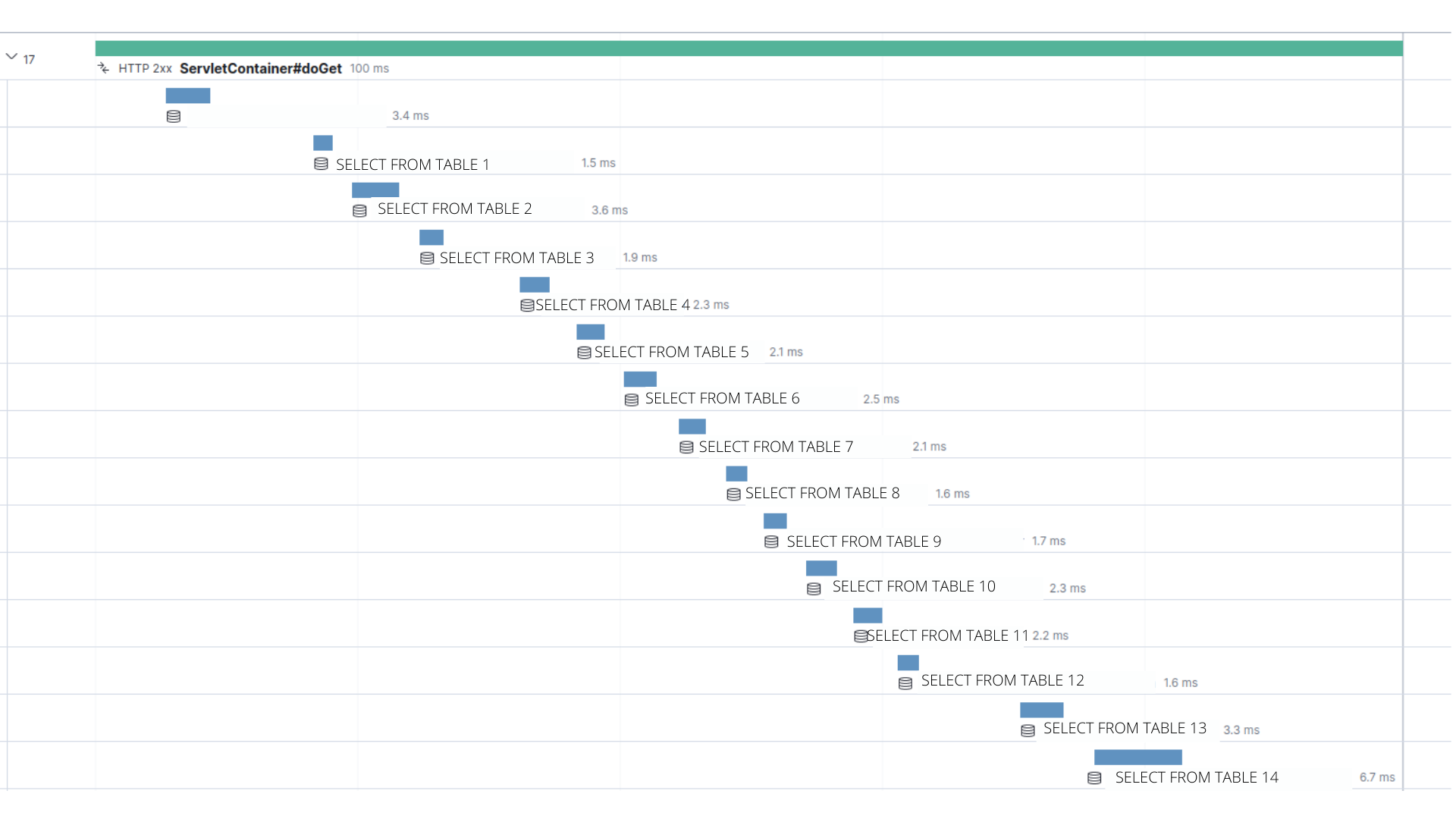The image size is (1456, 819).
Task: Open ServletContainer#doGet transaction details
Action: [x=260, y=68]
